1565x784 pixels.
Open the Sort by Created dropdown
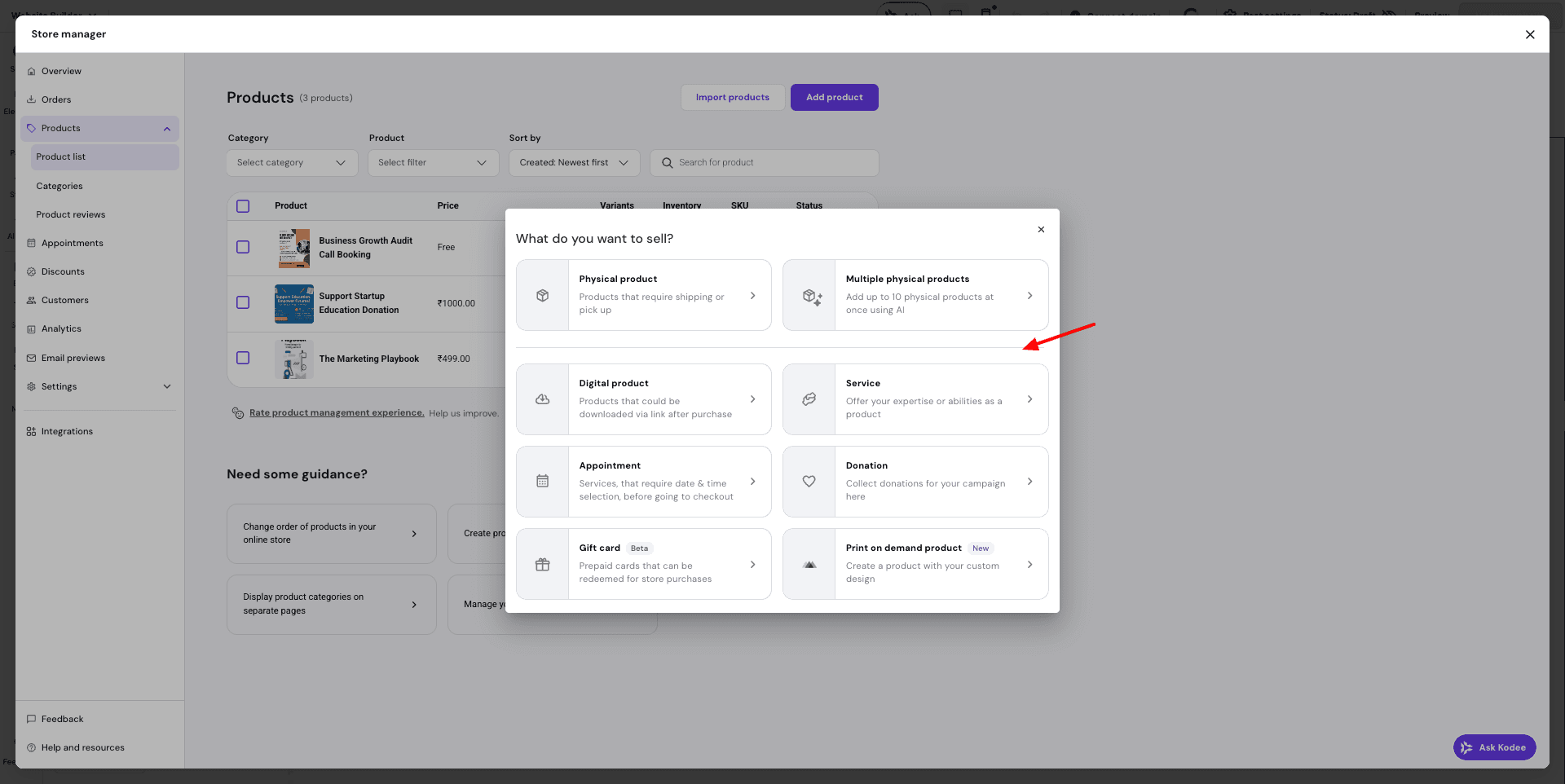click(574, 163)
